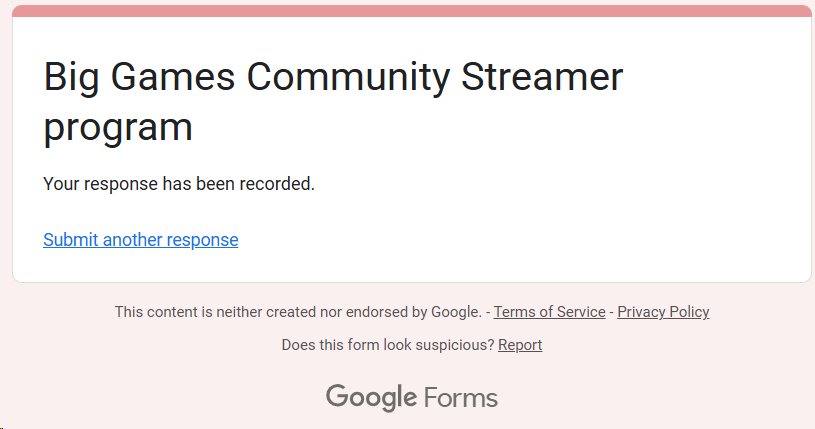Click Does this form look suspicious text
Image resolution: width=815 pixels, height=429 pixels.
(388, 345)
